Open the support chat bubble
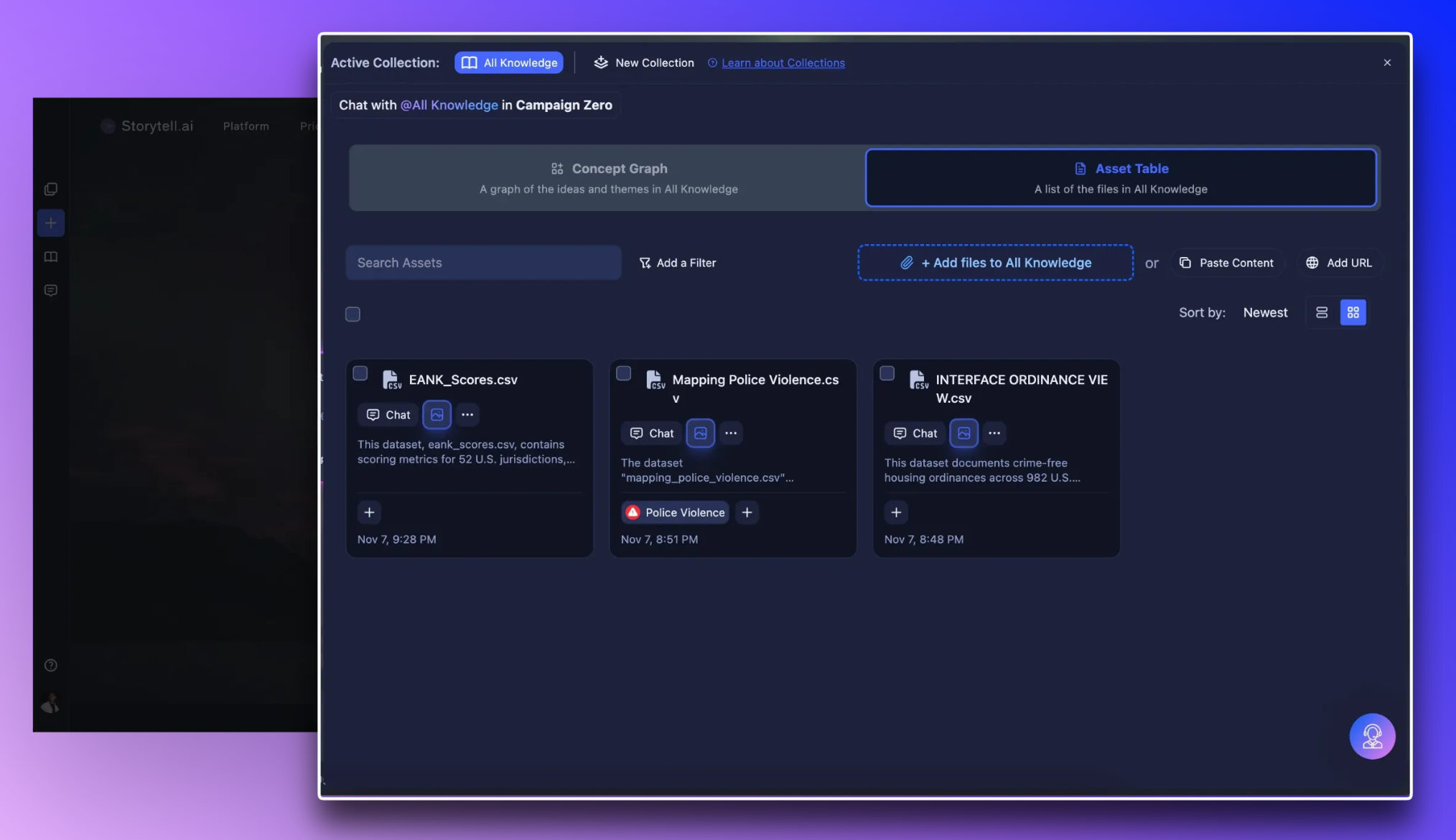 click(x=1371, y=736)
